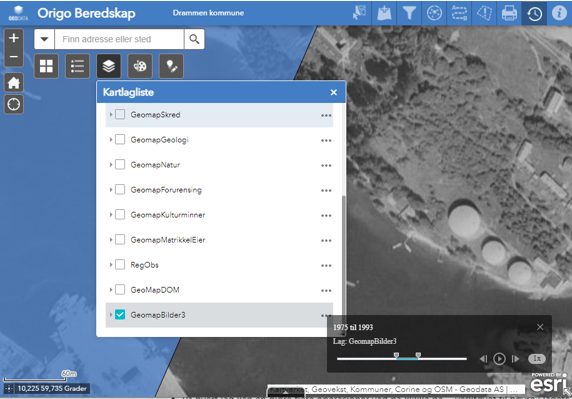Open the search source dropdown arrow
The image size is (572, 399).
[x=45, y=39]
